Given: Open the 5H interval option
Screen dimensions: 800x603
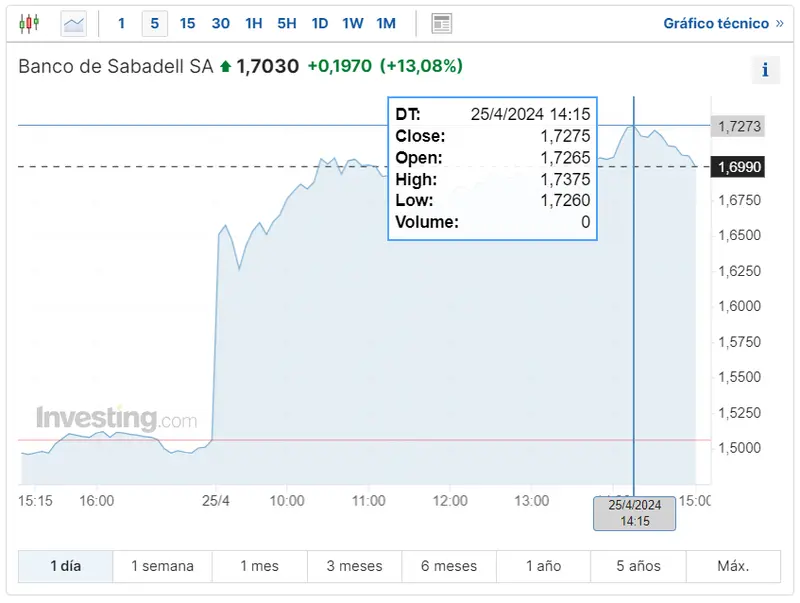Looking at the screenshot, I should click(287, 22).
